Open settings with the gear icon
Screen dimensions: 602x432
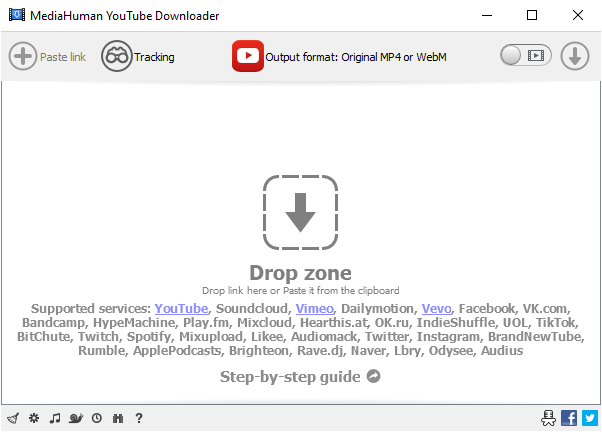tap(34, 418)
